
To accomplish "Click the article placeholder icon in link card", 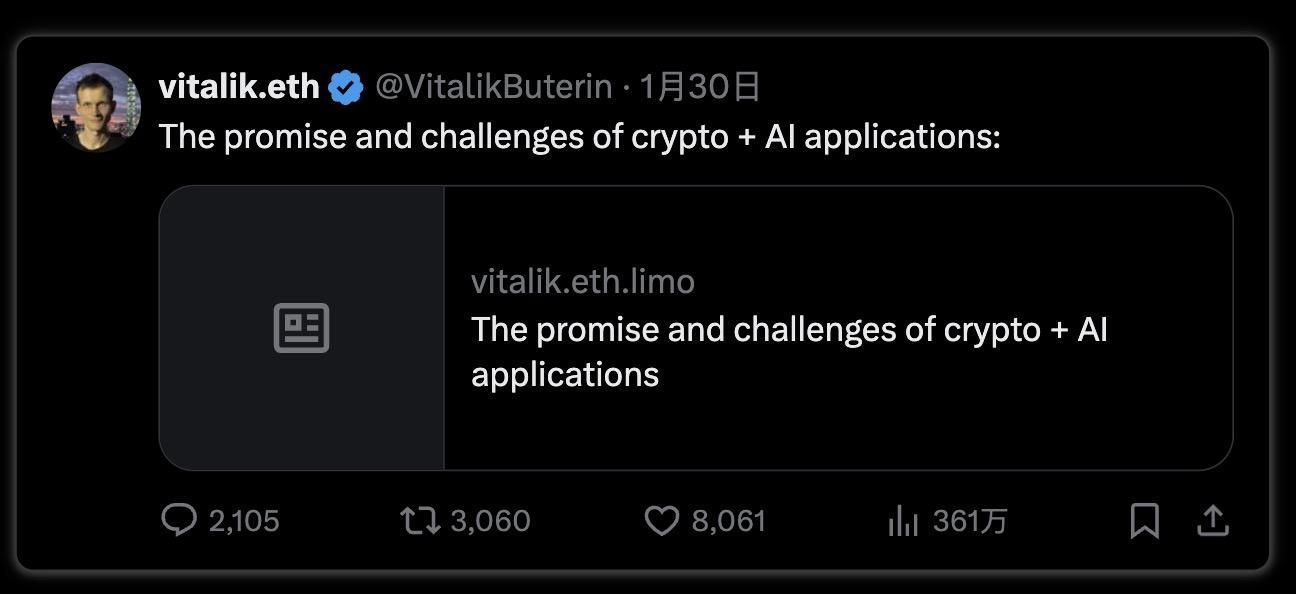I will pos(301,328).
